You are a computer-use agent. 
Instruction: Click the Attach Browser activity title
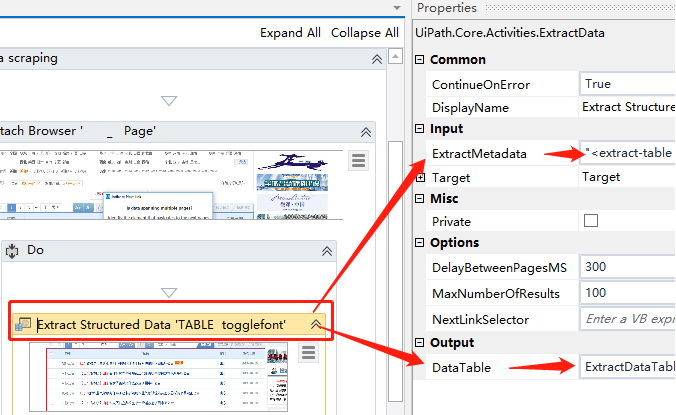78,131
